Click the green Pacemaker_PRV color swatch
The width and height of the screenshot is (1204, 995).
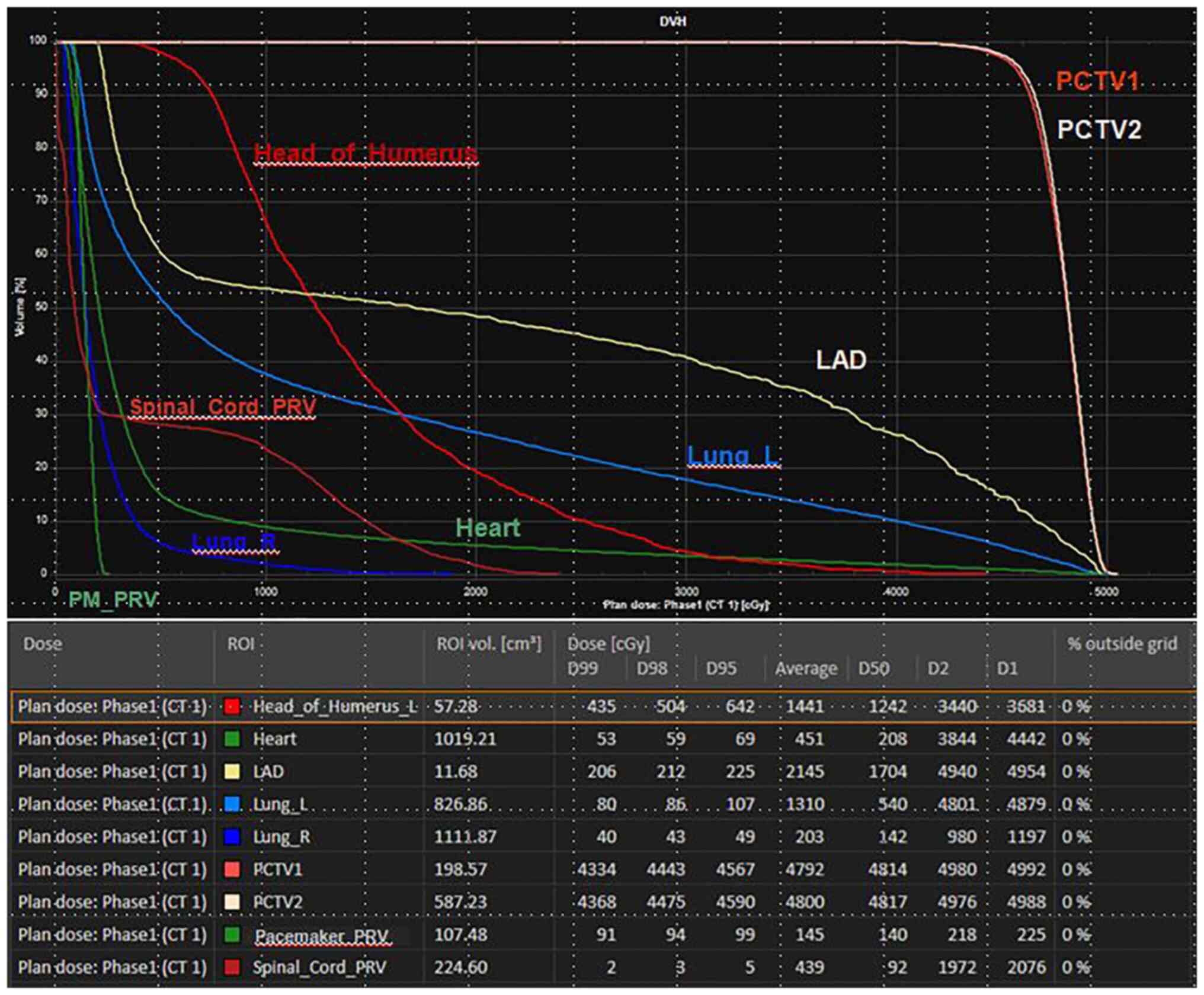tap(232, 935)
